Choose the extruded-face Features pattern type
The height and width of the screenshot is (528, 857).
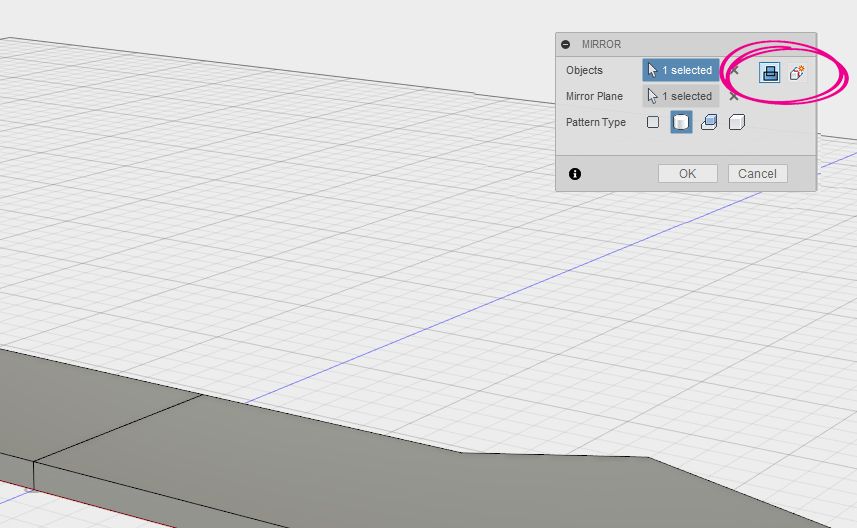pos(709,122)
